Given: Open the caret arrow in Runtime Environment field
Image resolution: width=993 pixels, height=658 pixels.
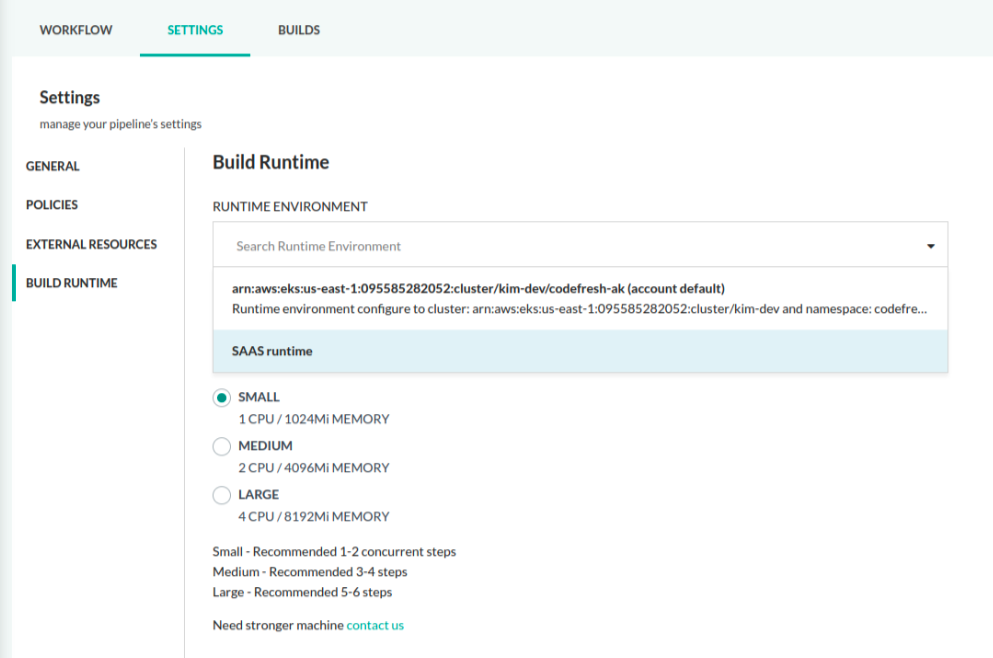Looking at the screenshot, I should (x=930, y=246).
